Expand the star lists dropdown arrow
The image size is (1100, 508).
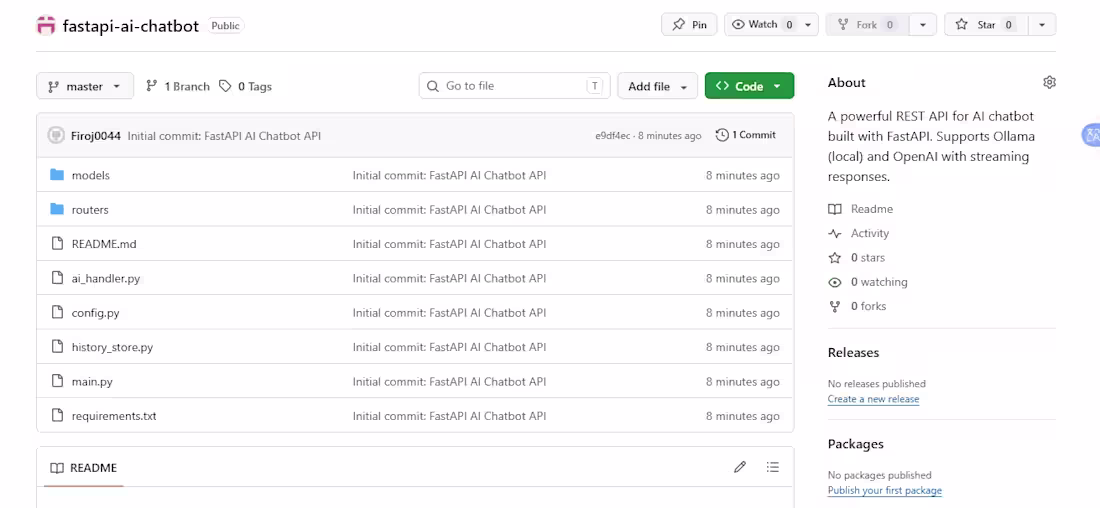[x=1042, y=25]
